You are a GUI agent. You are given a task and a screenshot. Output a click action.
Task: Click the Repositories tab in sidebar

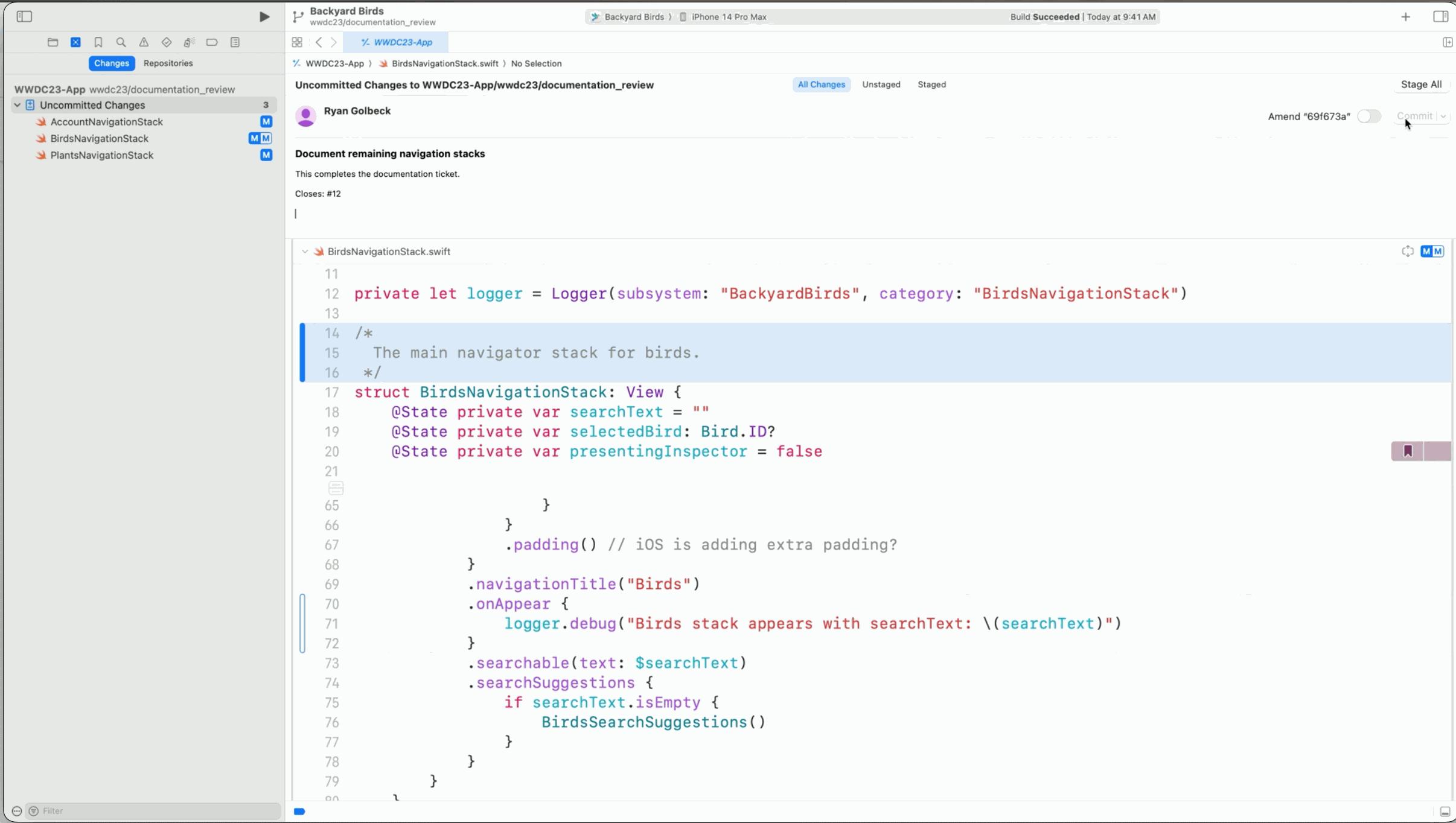coord(167,63)
